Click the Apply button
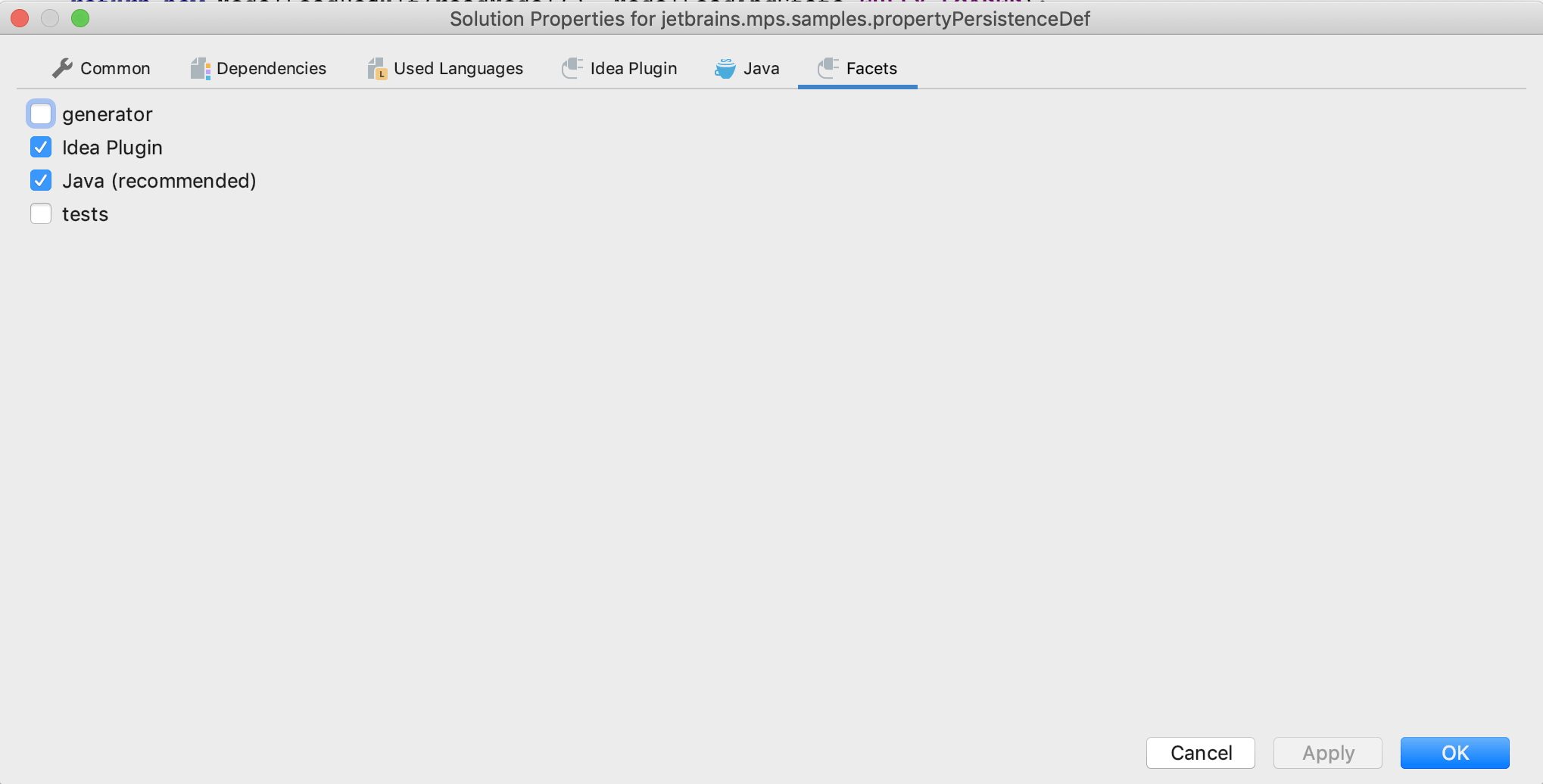 pos(1328,753)
